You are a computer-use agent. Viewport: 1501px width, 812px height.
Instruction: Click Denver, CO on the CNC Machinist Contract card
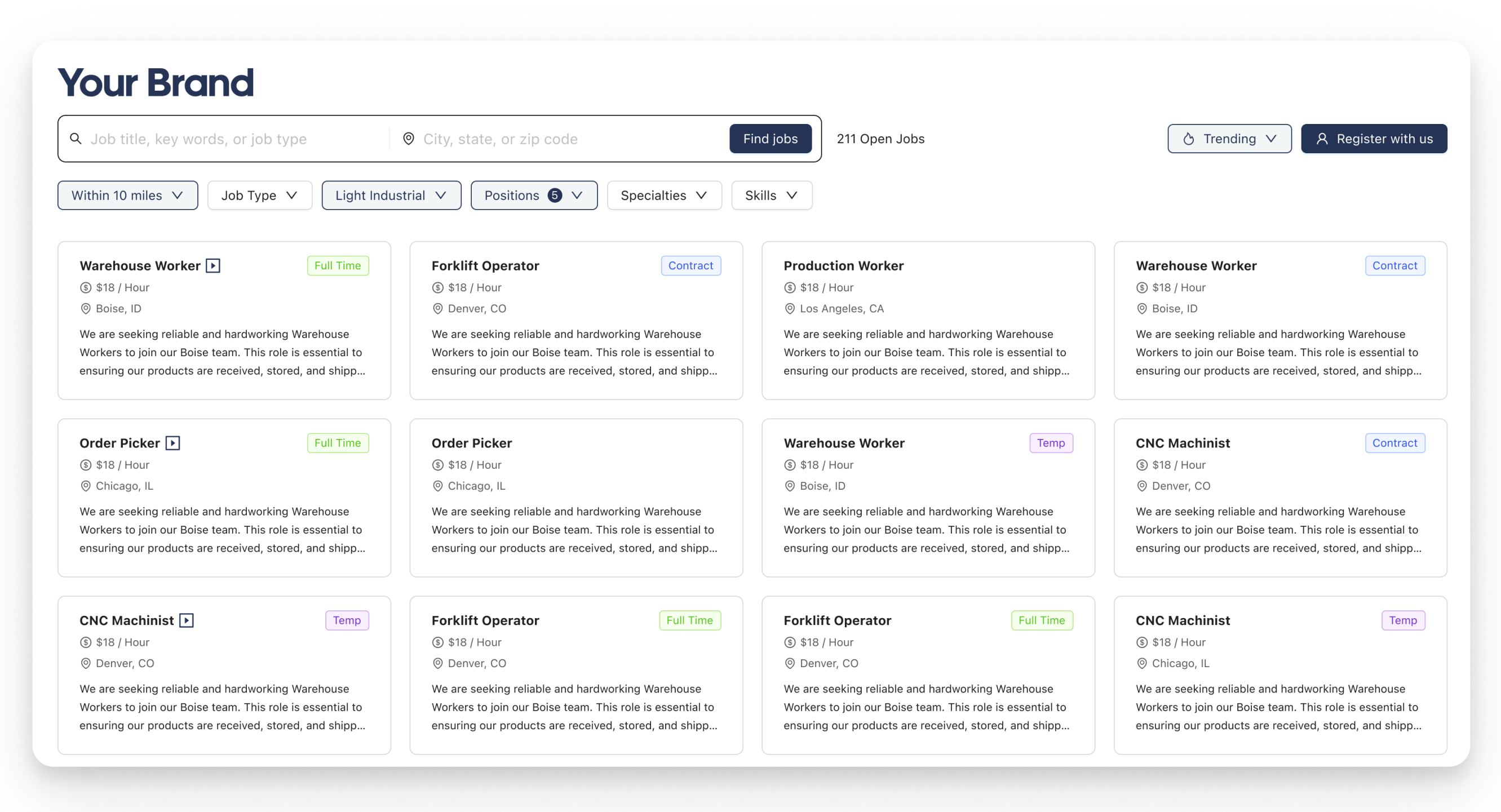coord(1180,486)
